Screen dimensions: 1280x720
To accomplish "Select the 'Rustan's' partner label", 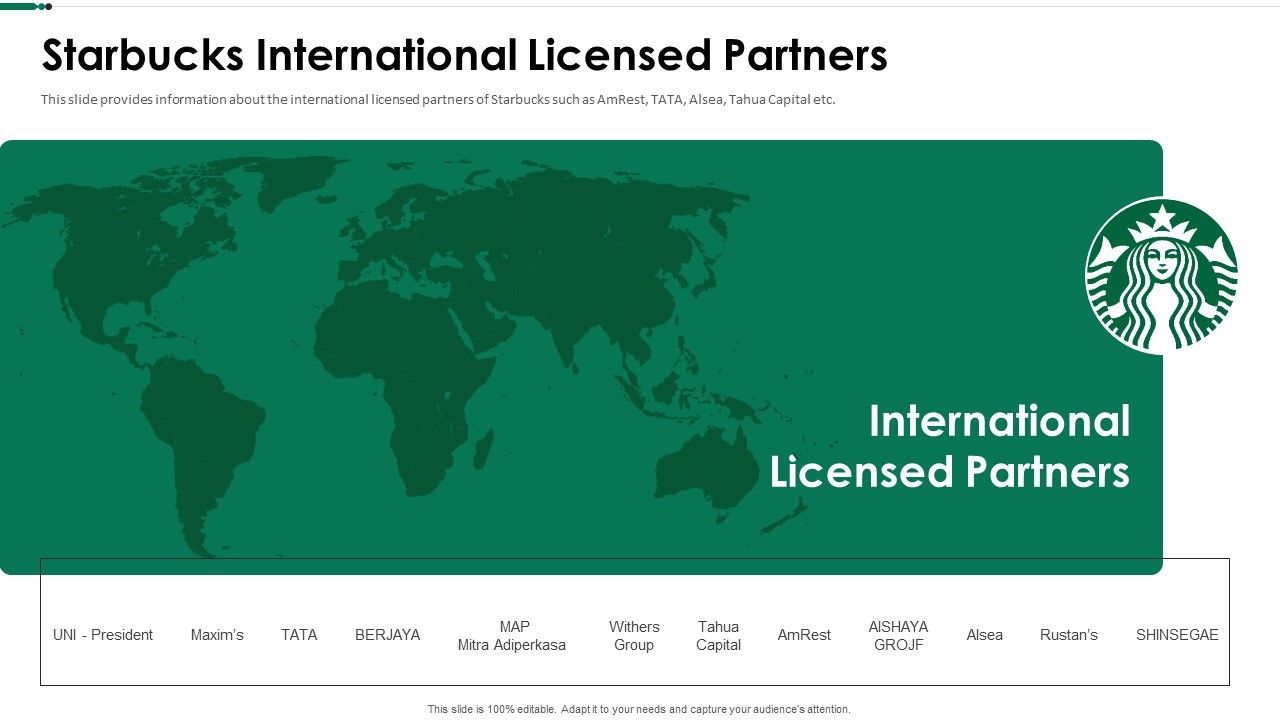I will click(1069, 635).
